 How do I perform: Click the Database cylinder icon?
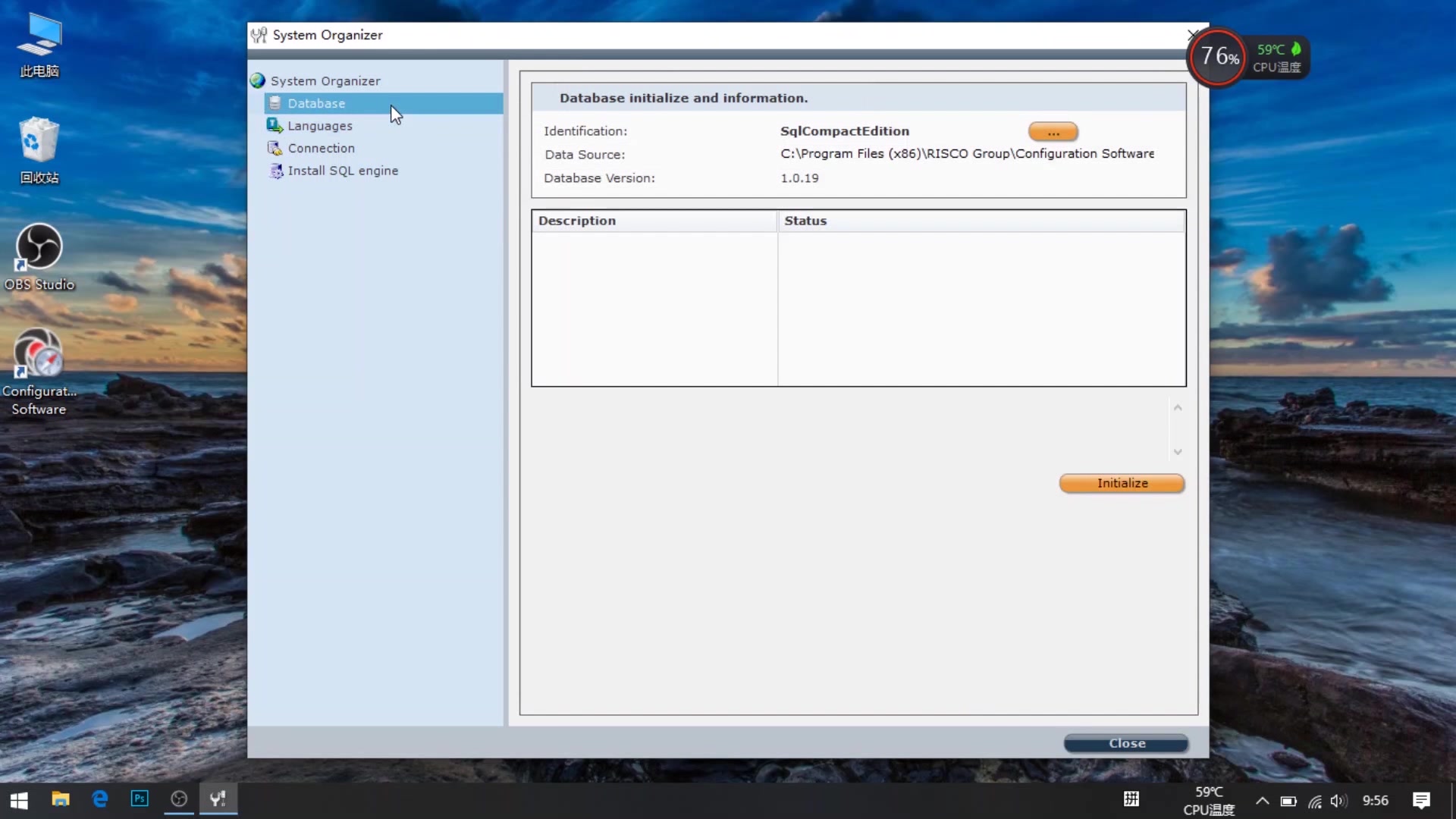coord(275,103)
